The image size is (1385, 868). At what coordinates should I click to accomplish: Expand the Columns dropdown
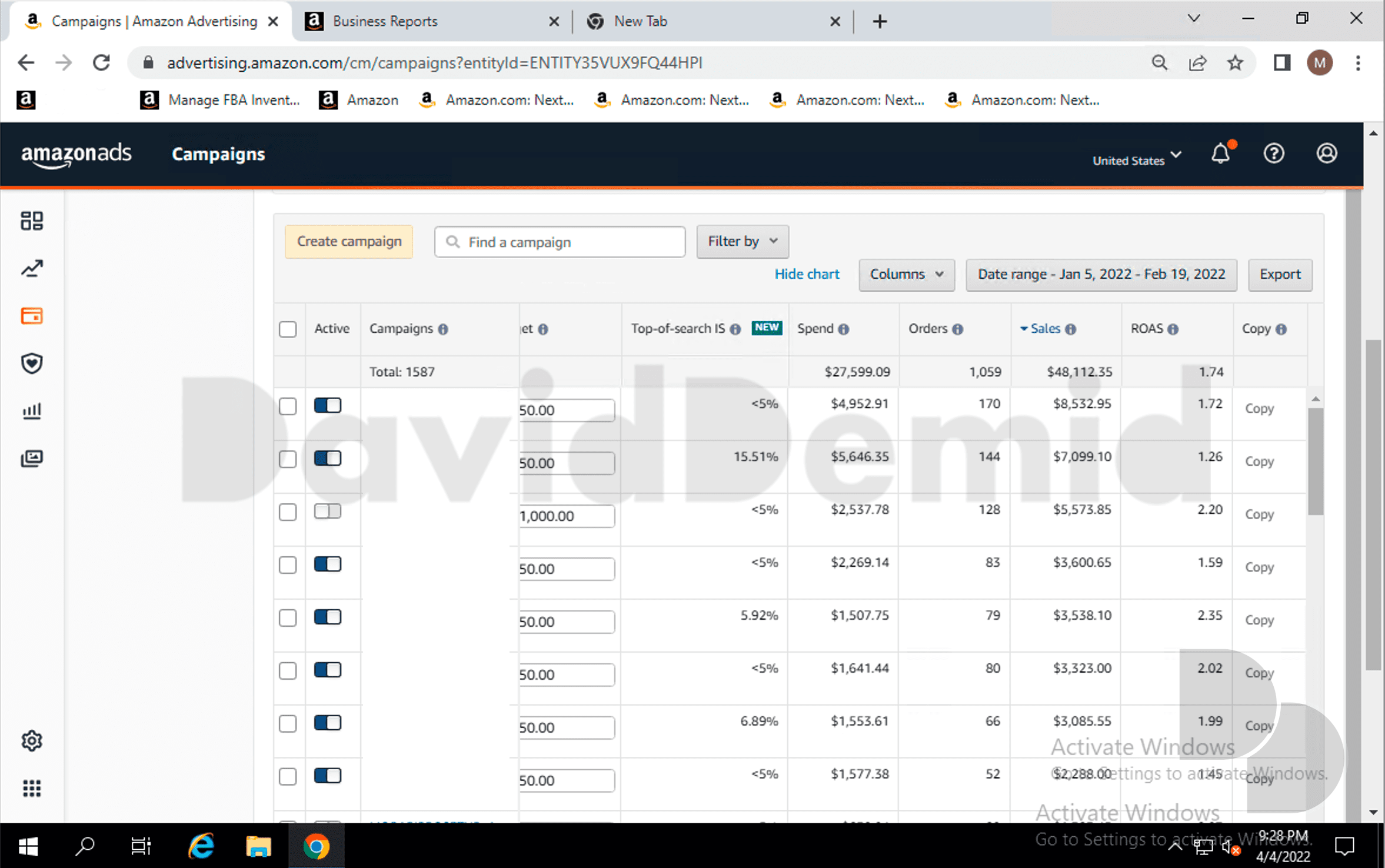pyautogui.click(x=907, y=275)
